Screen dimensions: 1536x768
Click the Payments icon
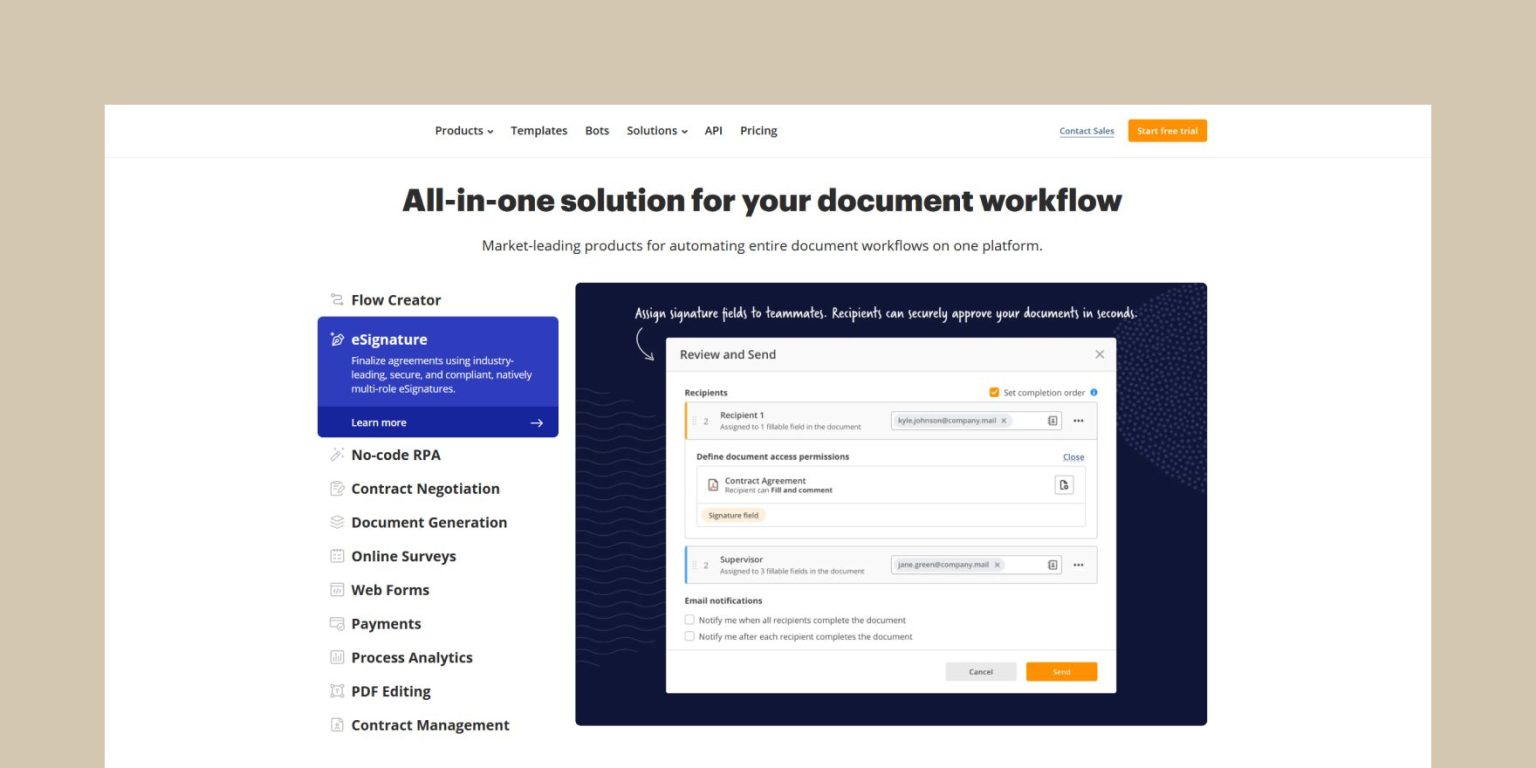[x=337, y=624]
